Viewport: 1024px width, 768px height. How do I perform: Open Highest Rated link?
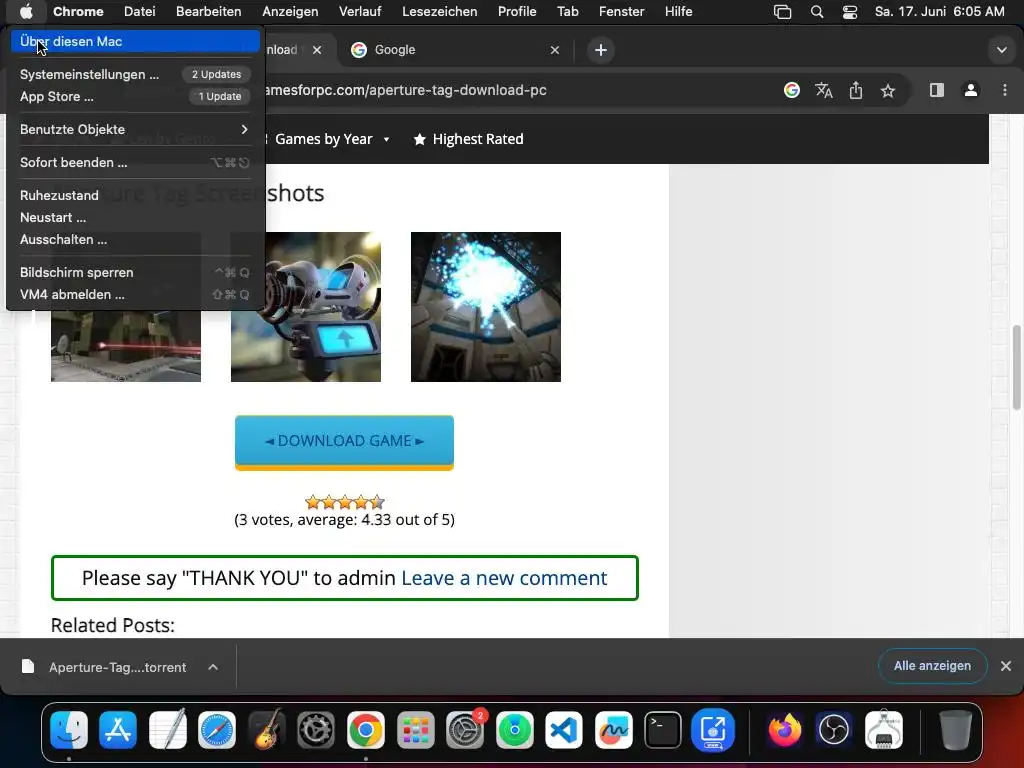click(468, 139)
